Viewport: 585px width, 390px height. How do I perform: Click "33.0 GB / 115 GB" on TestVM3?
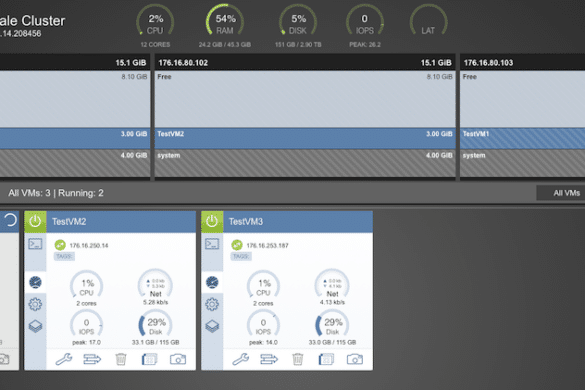tap(332, 342)
